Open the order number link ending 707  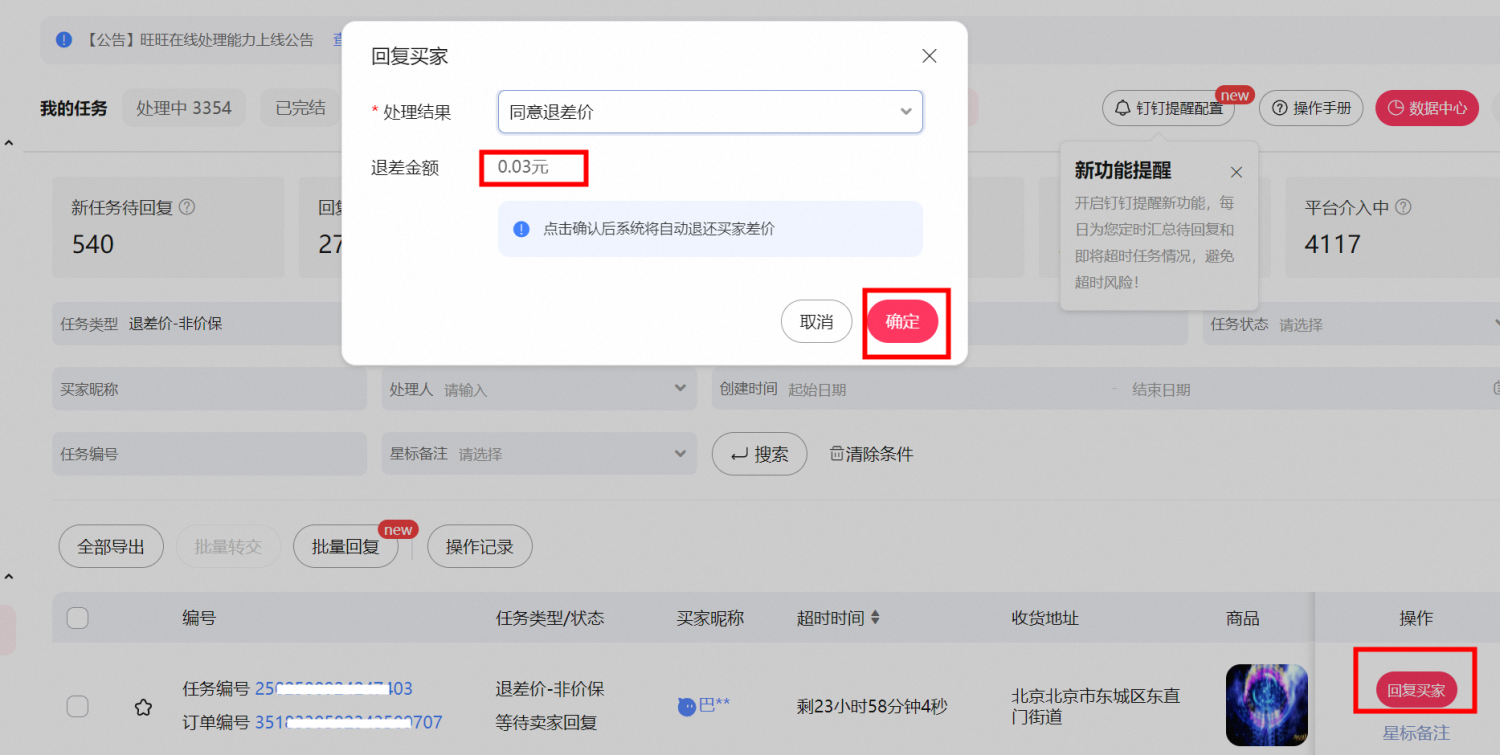tap(346, 722)
